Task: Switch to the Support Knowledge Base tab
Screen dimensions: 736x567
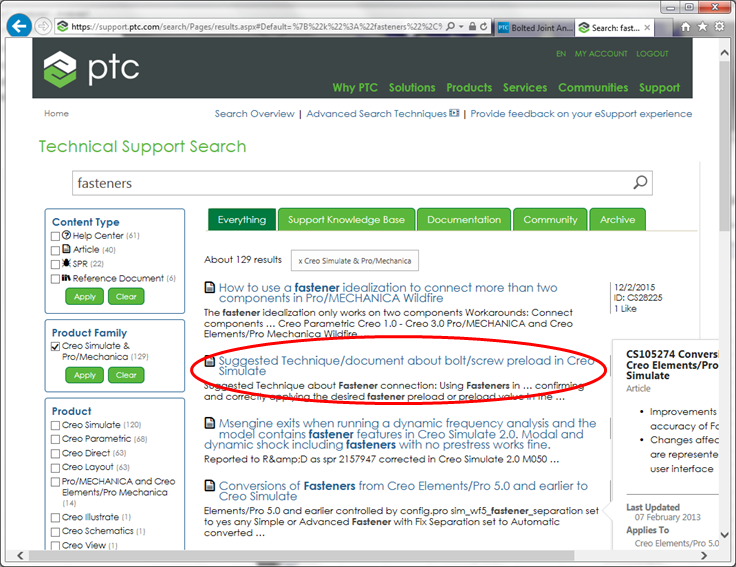Action: [346, 220]
